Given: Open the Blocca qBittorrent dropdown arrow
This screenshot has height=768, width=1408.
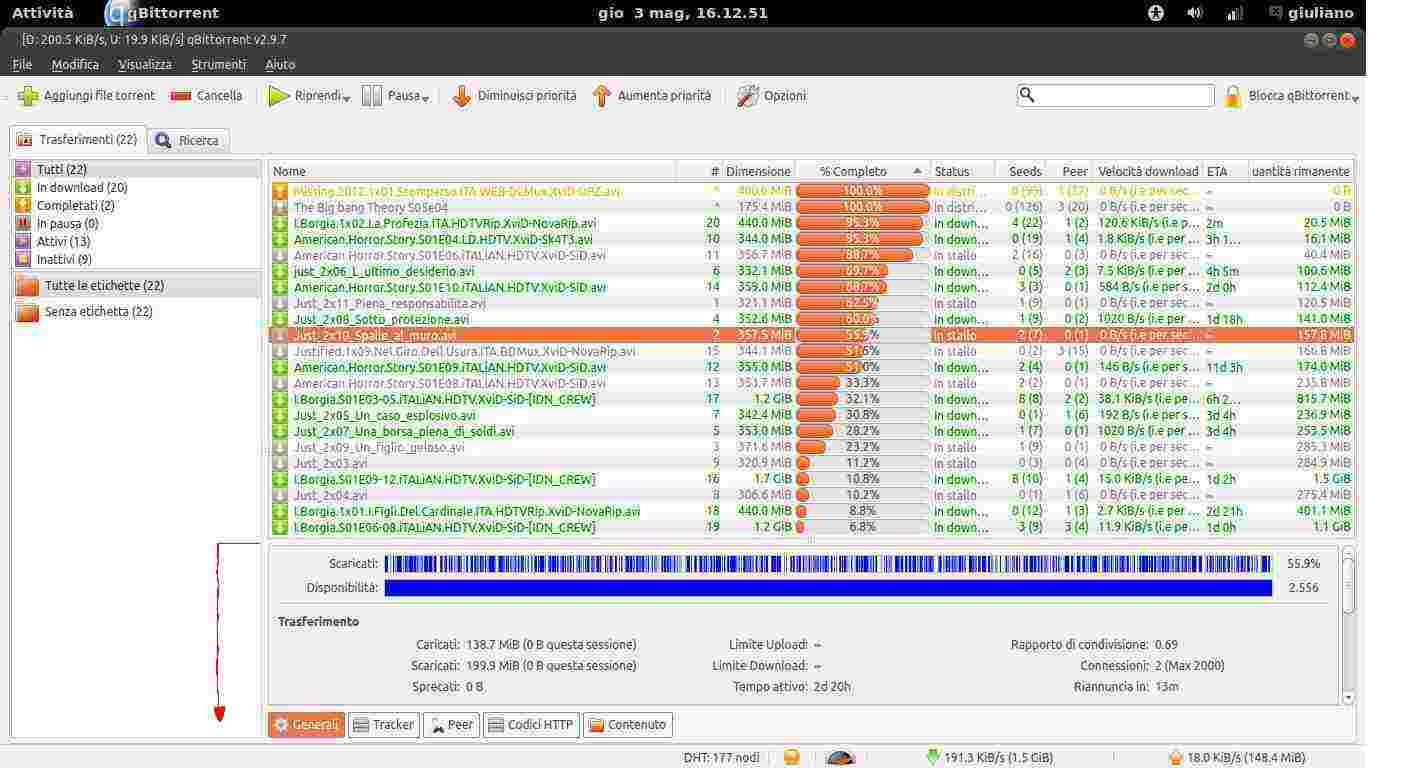Looking at the screenshot, I should coord(1355,98).
